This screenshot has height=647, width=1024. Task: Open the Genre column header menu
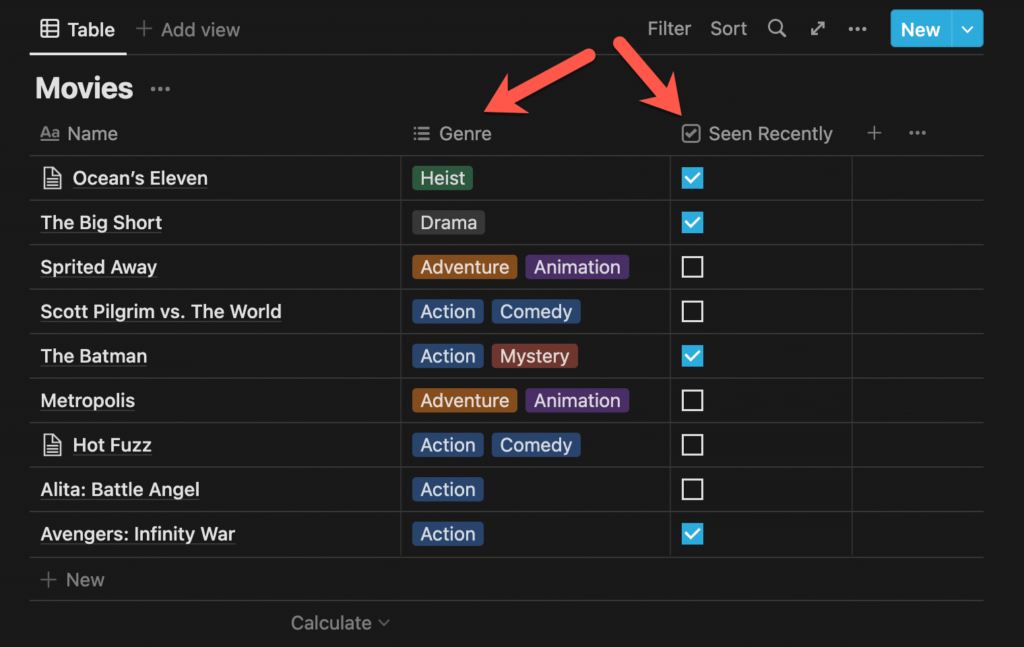point(453,134)
